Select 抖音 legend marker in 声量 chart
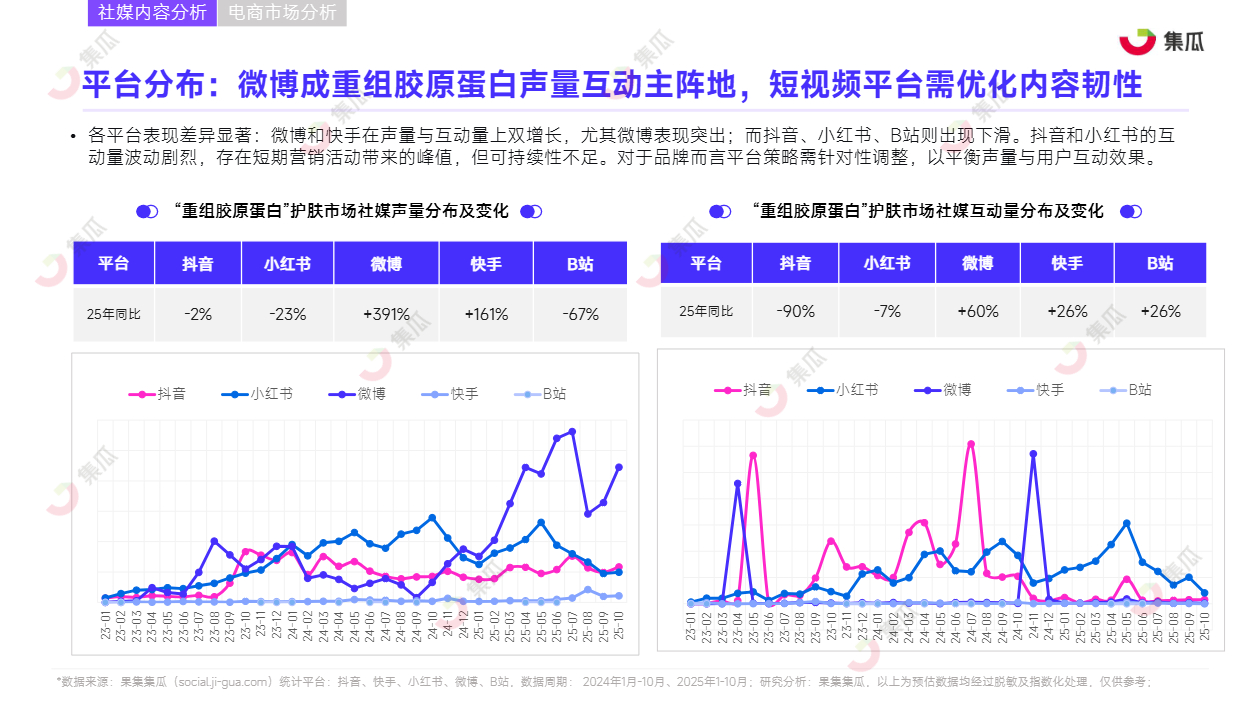This screenshot has width=1250, height=703. pyautogui.click(x=141, y=394)
